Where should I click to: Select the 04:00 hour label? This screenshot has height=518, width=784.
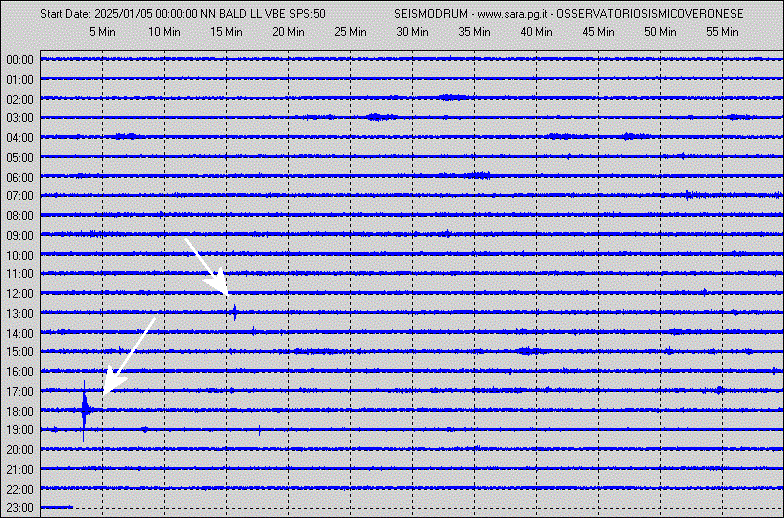[20, 138]
